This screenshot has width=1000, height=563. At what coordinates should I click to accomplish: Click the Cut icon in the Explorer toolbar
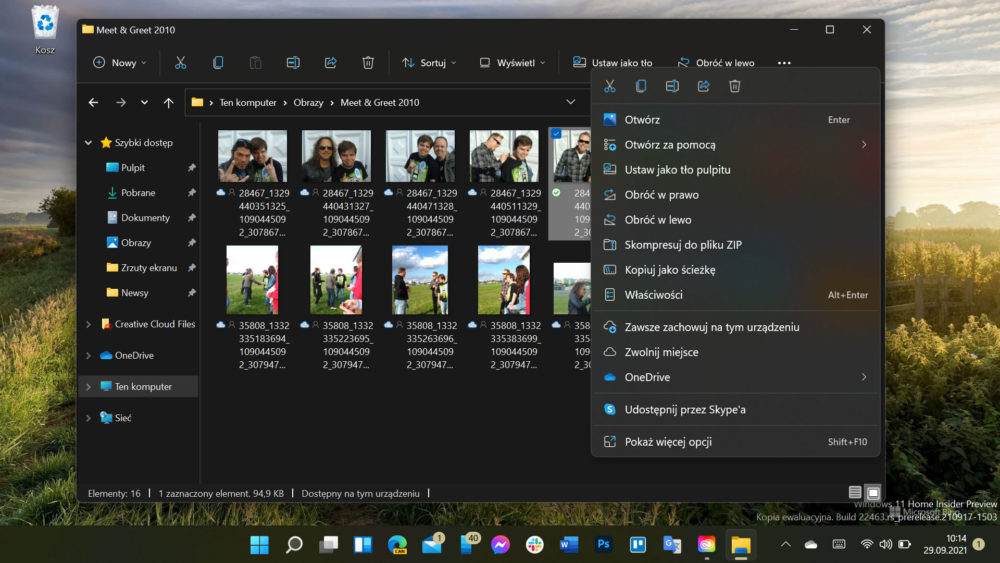[x=180, y=62]
